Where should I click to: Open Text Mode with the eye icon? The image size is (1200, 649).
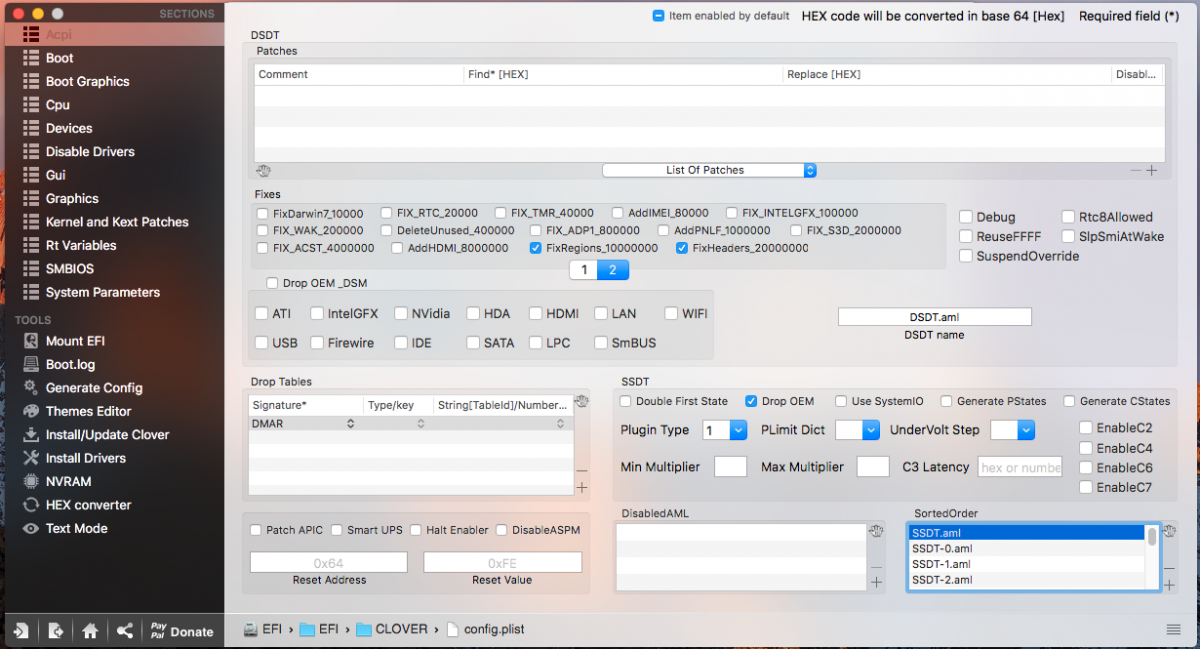pyautogui.click(x=30, y=528)
